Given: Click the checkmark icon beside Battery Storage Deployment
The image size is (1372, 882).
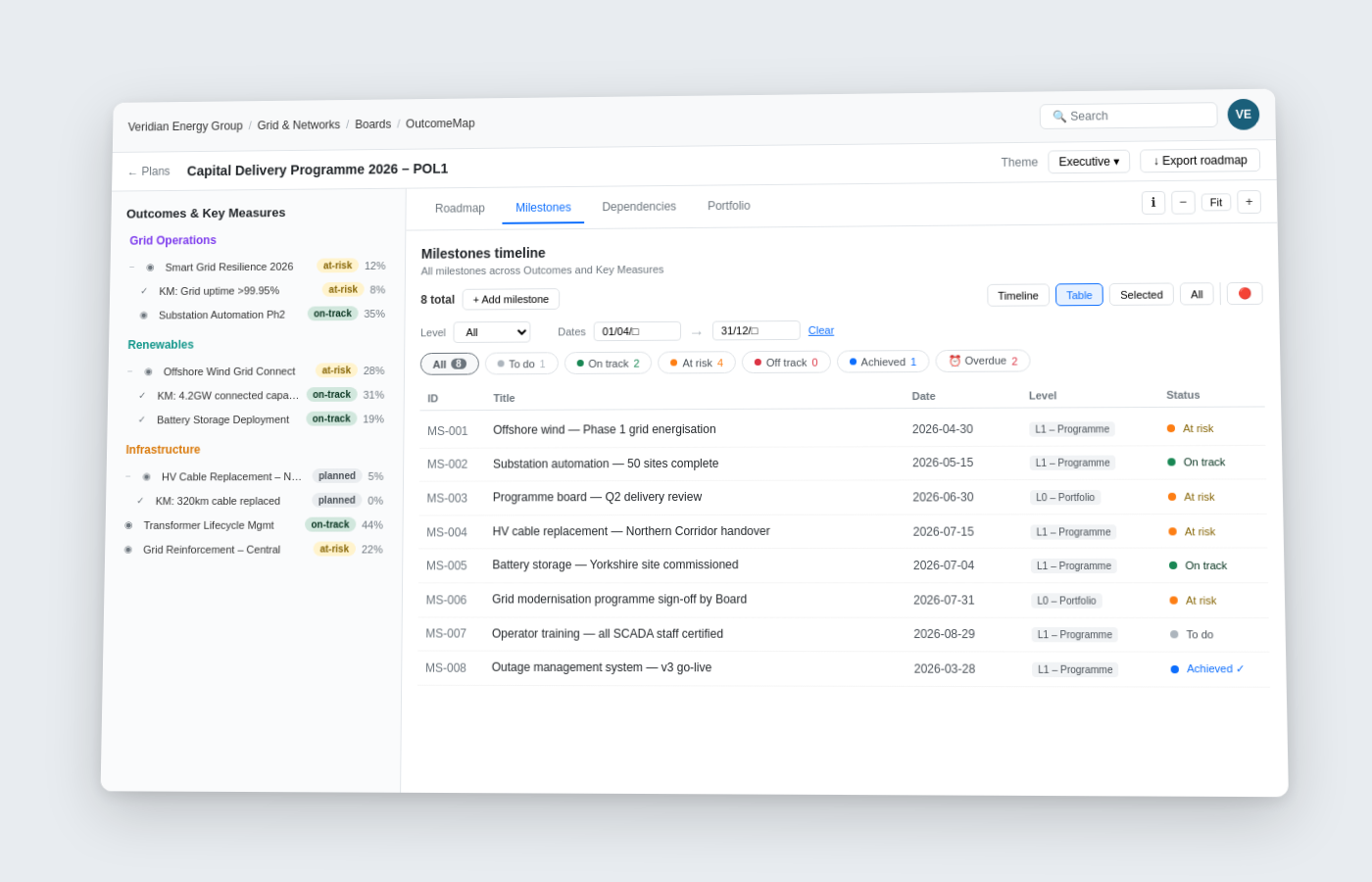Looking at the screenshot, I should pyautogui.click(x=142, y=418).
